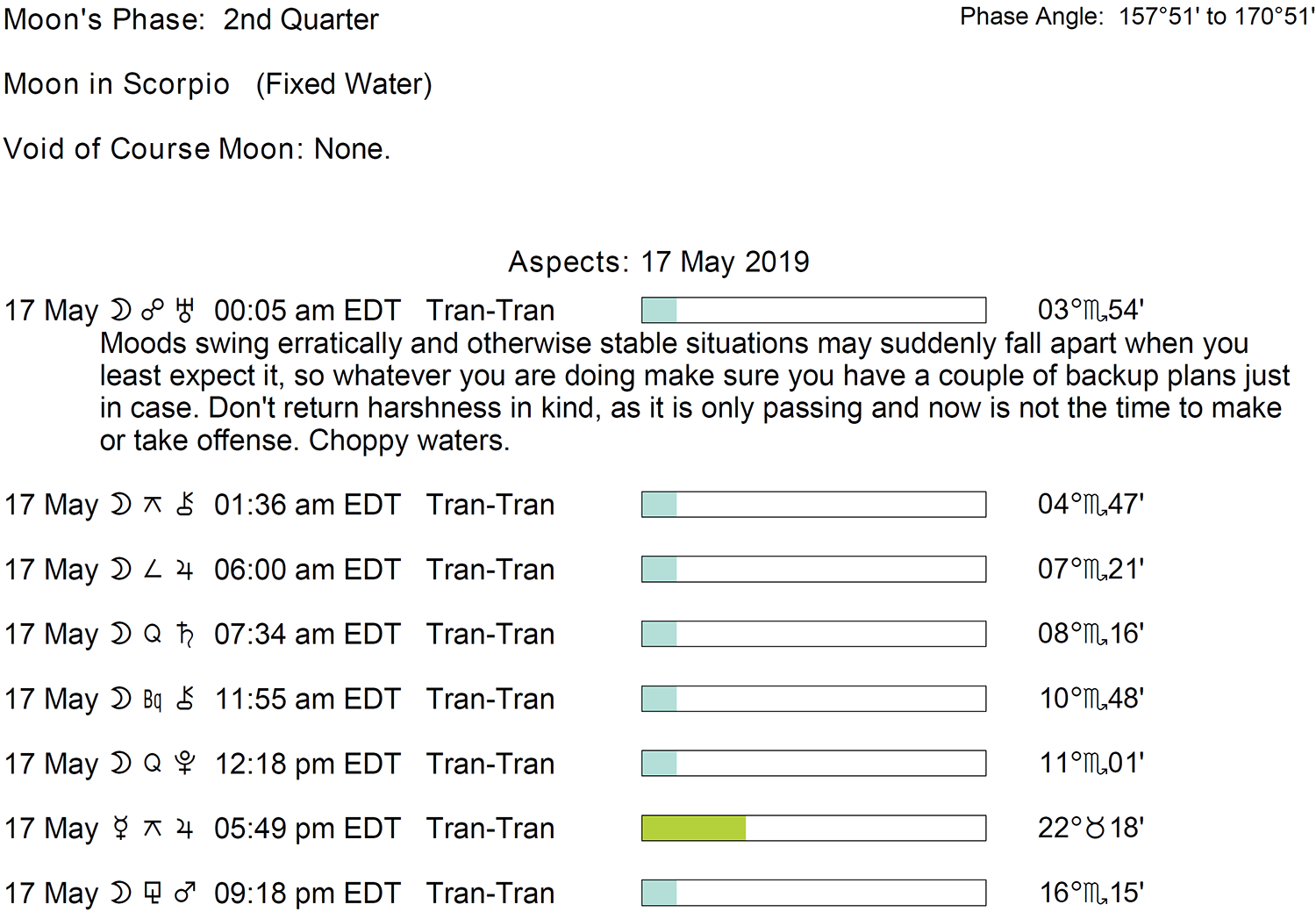Click the Uranus glyph in the 00:05 am aspect
1316x919 pixels.
tap(184, 311)
